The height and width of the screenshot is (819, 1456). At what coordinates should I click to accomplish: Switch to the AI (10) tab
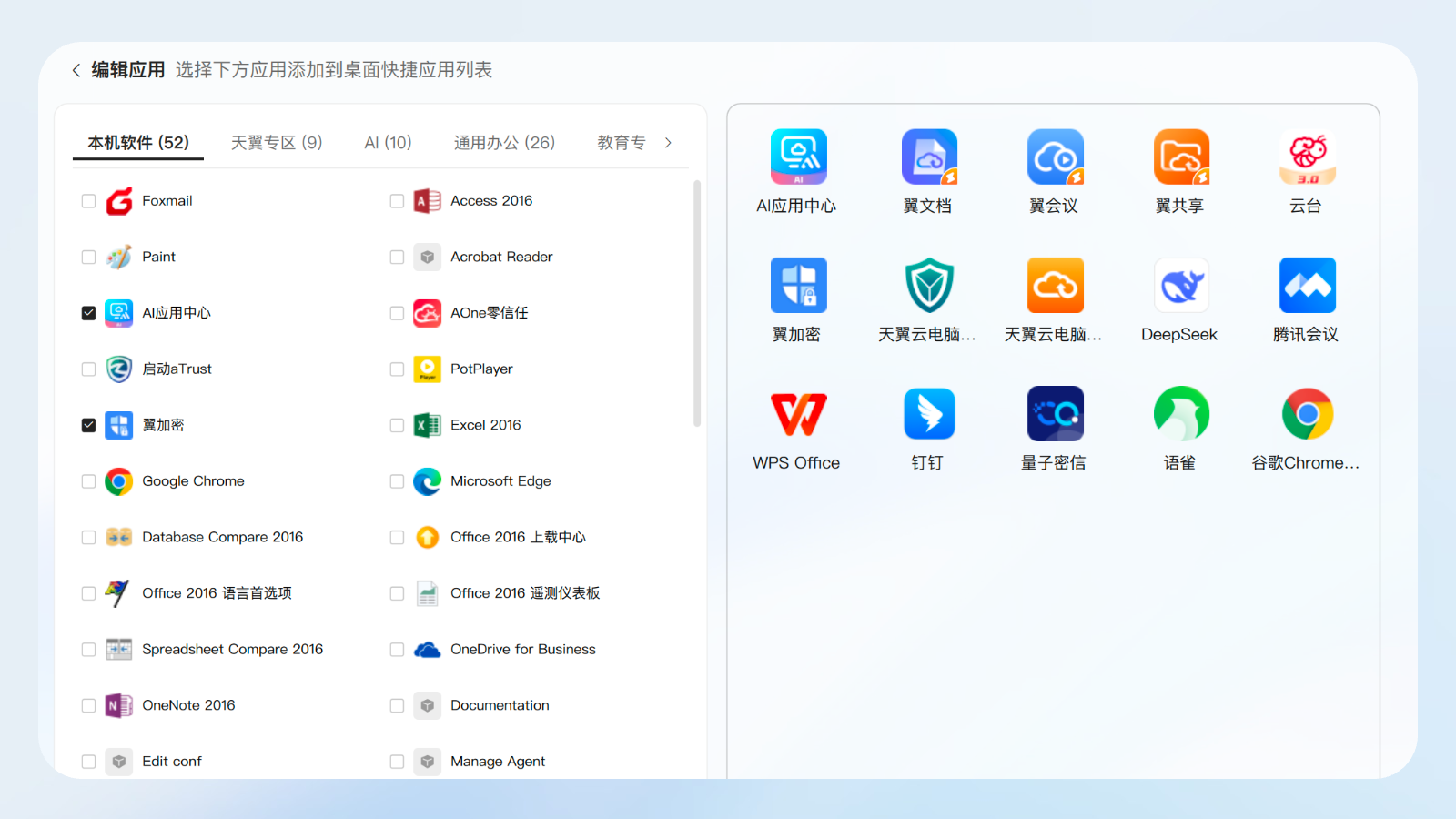[388, 143]
